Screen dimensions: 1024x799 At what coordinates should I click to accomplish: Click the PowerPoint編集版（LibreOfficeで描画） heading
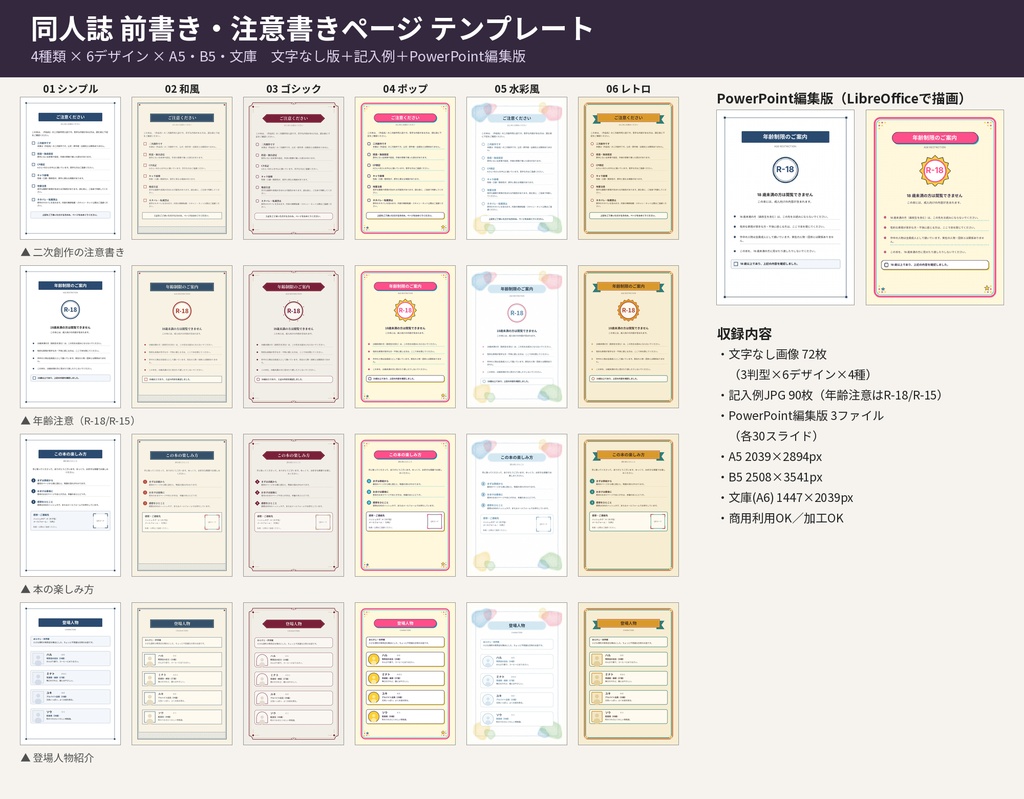[x=841, y=99]
